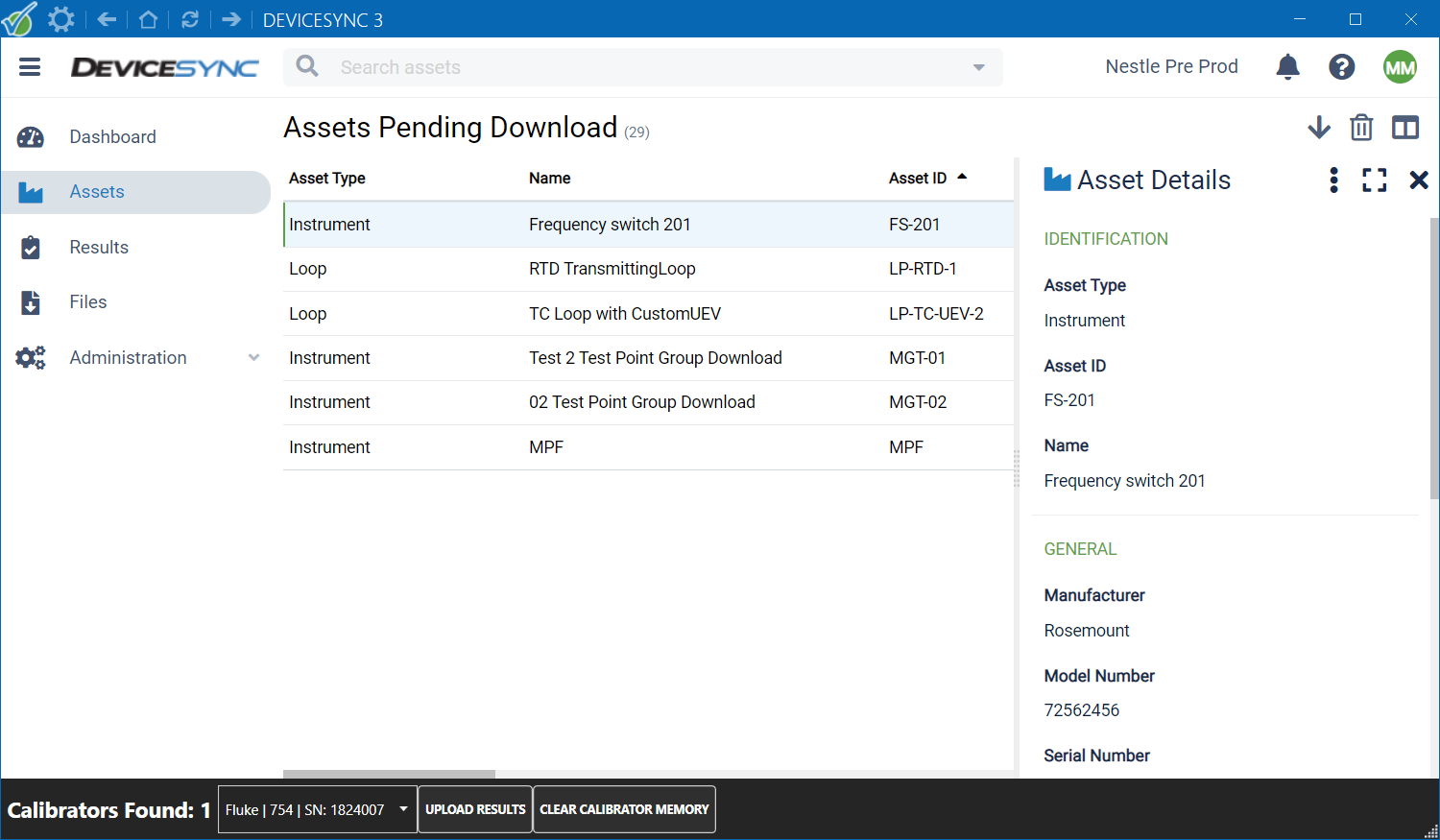Expand Asset Details to full screen
This screenshot has width=1440, height=840.
coord(1374,180)
